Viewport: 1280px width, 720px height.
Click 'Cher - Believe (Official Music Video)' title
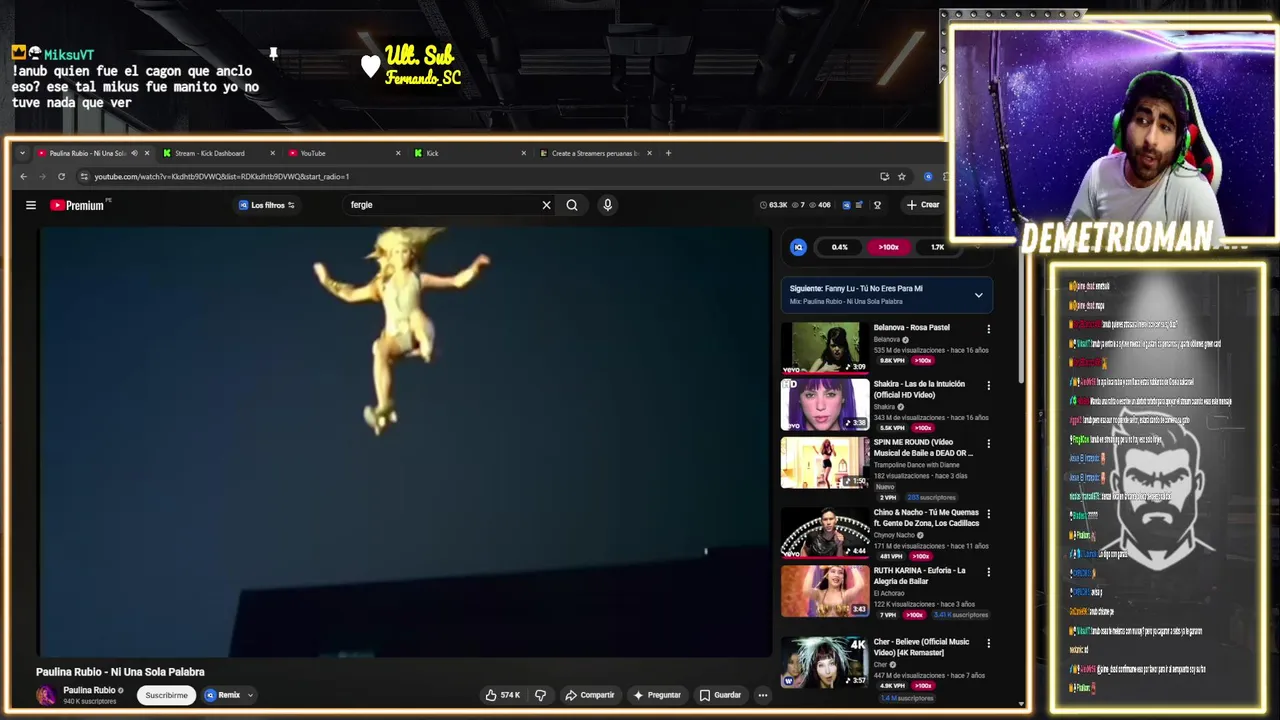pos(921,647)
